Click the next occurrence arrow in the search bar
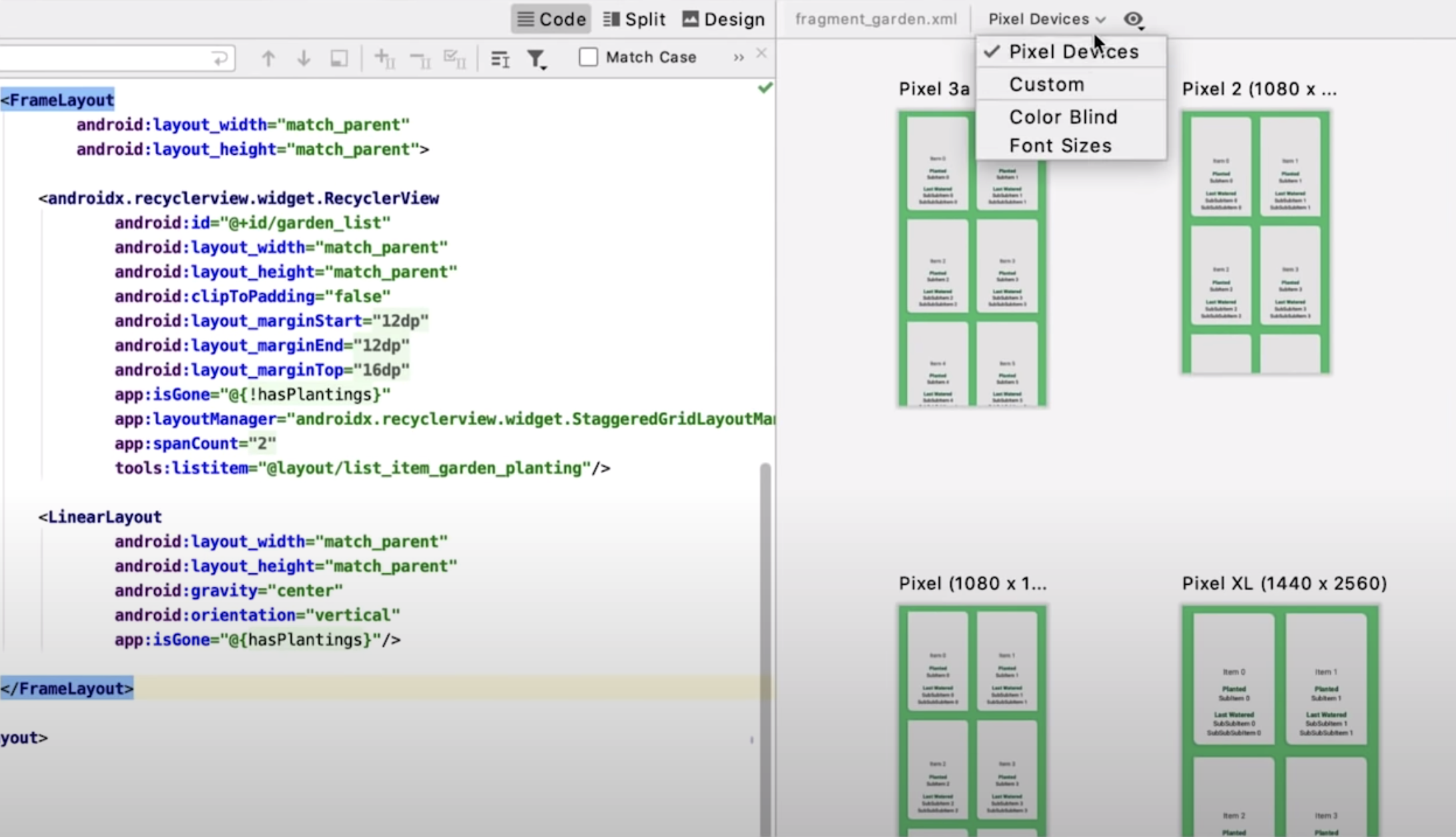1456x837 pixels. (x=304, y=57)
